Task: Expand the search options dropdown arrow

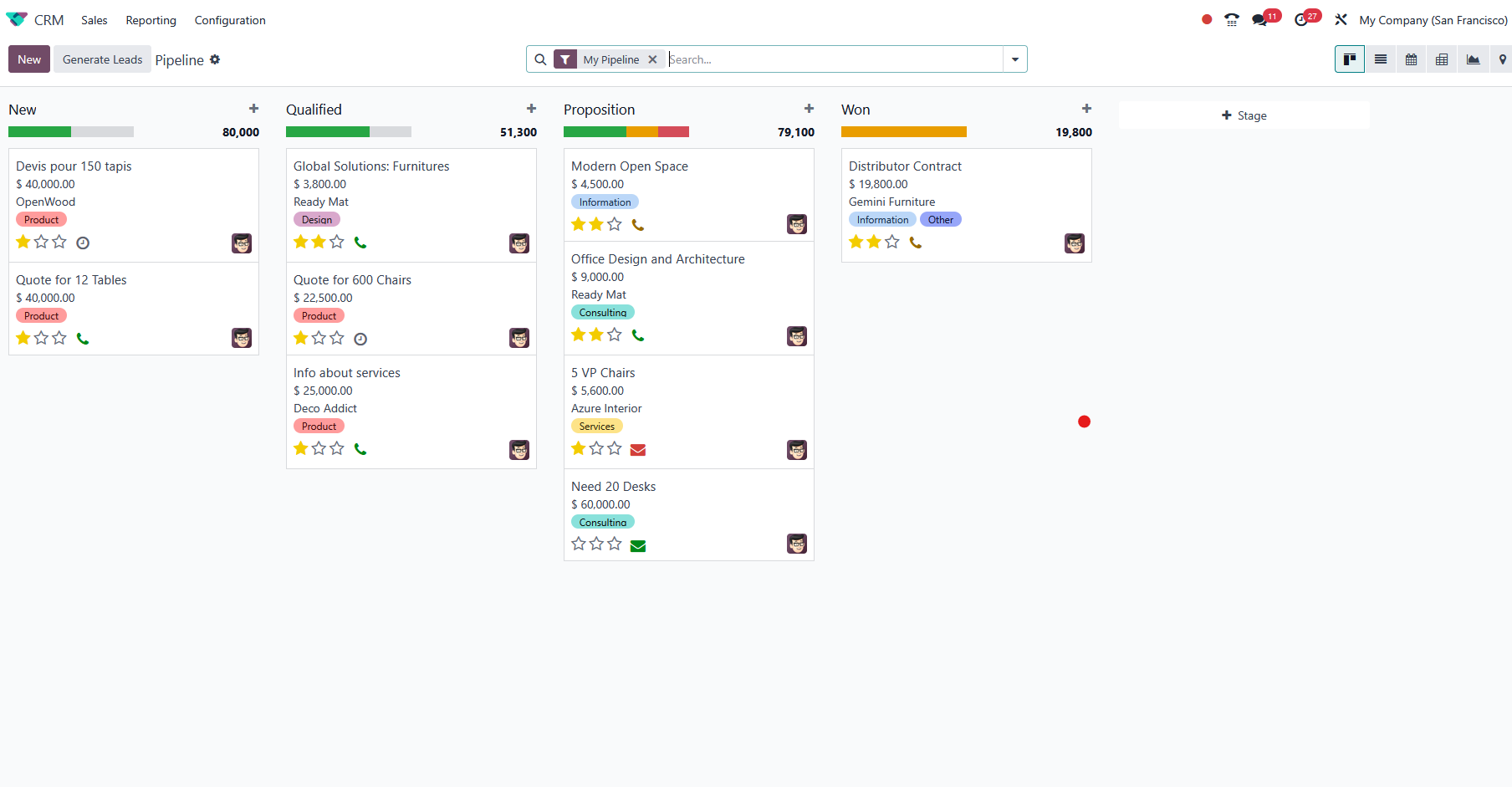Action: pyautogui.click(x=1014, y=59)
